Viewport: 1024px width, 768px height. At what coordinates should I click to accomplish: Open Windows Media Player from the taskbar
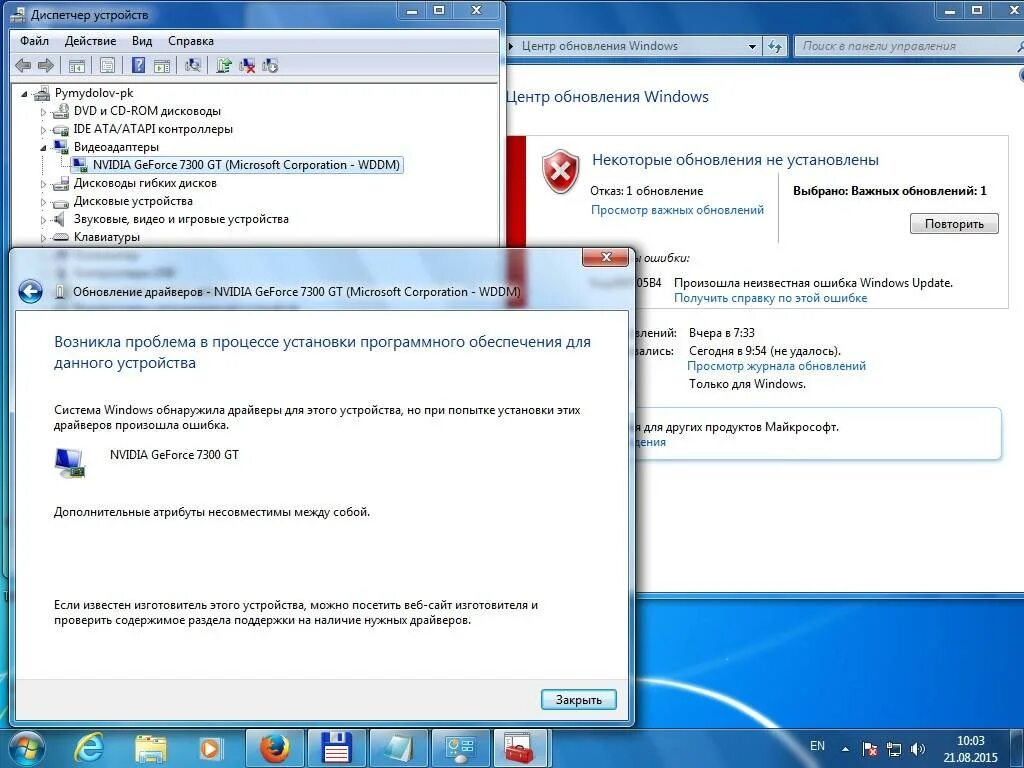(210, 748)
